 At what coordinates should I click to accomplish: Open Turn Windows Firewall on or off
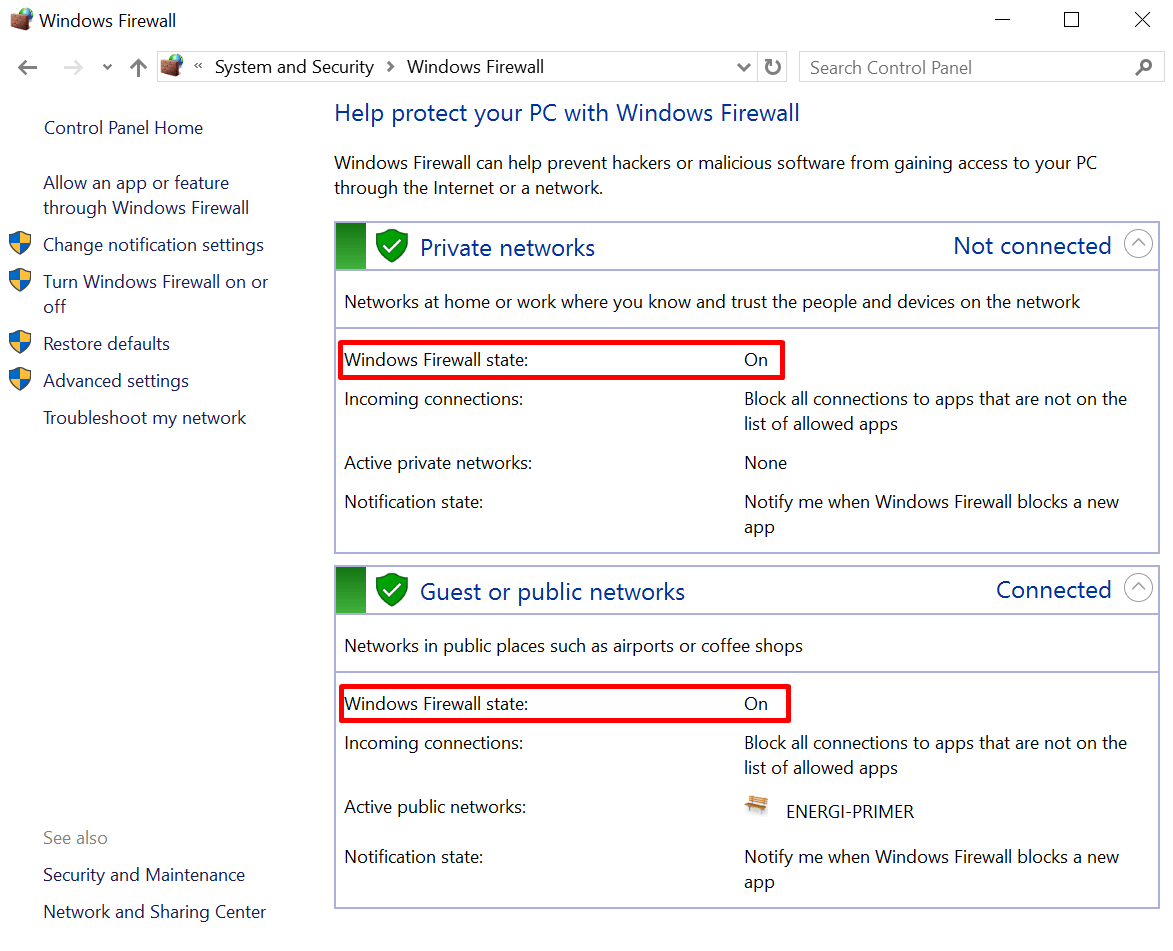pyautogui.click(x=156, y=294)
